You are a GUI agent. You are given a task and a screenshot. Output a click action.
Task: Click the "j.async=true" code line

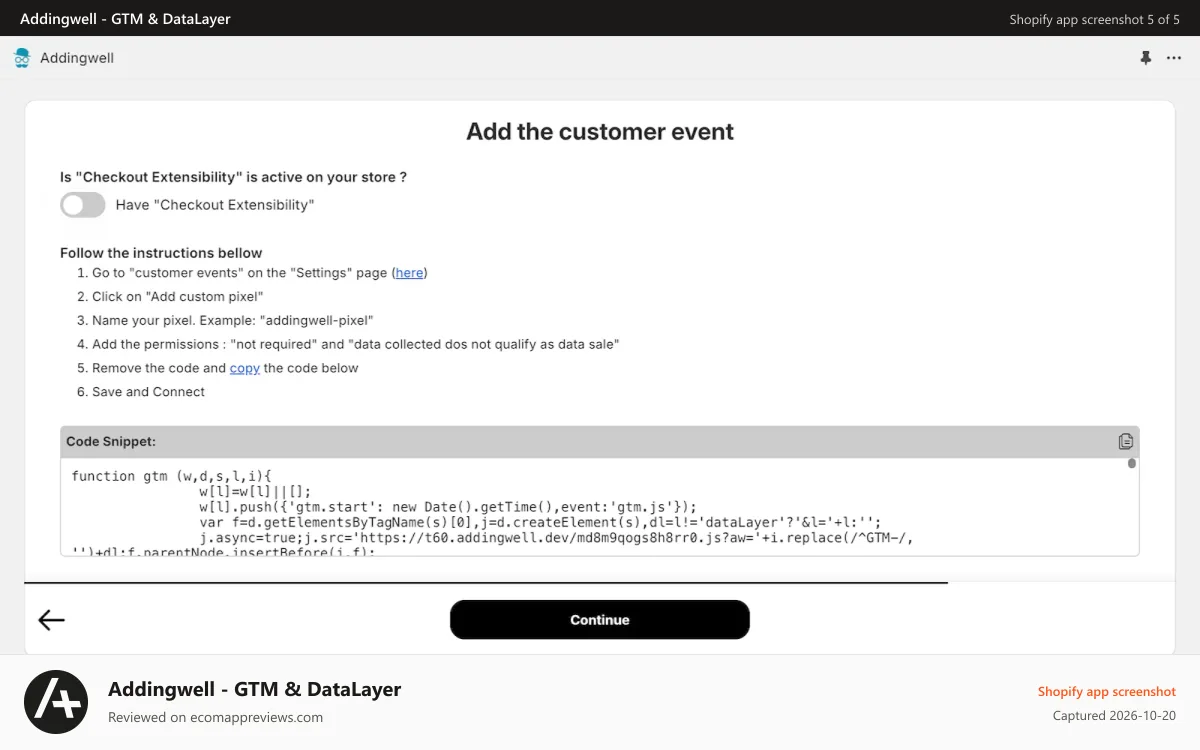[x=556, y=537]
